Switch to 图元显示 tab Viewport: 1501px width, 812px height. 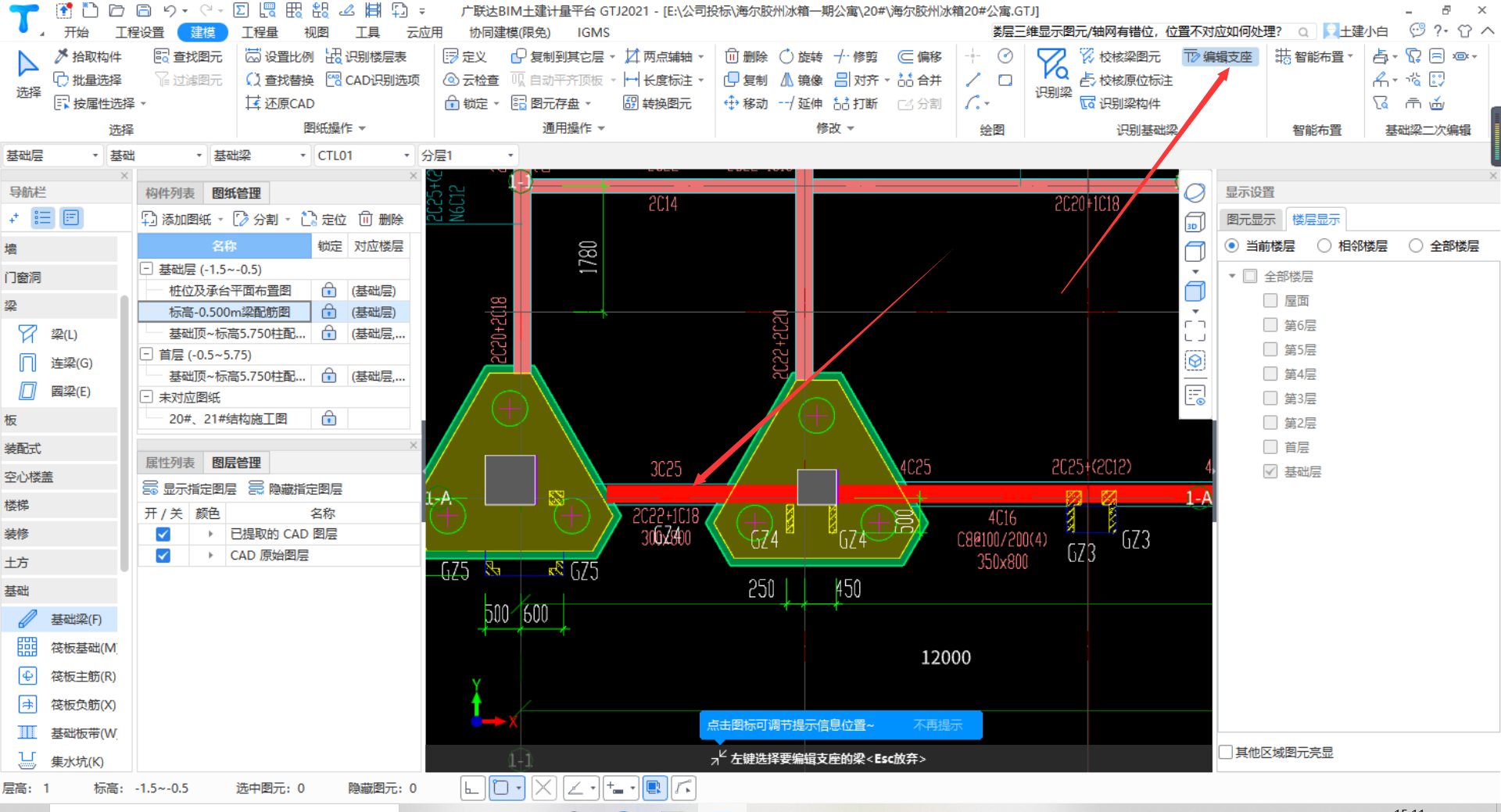[1251, 220]
